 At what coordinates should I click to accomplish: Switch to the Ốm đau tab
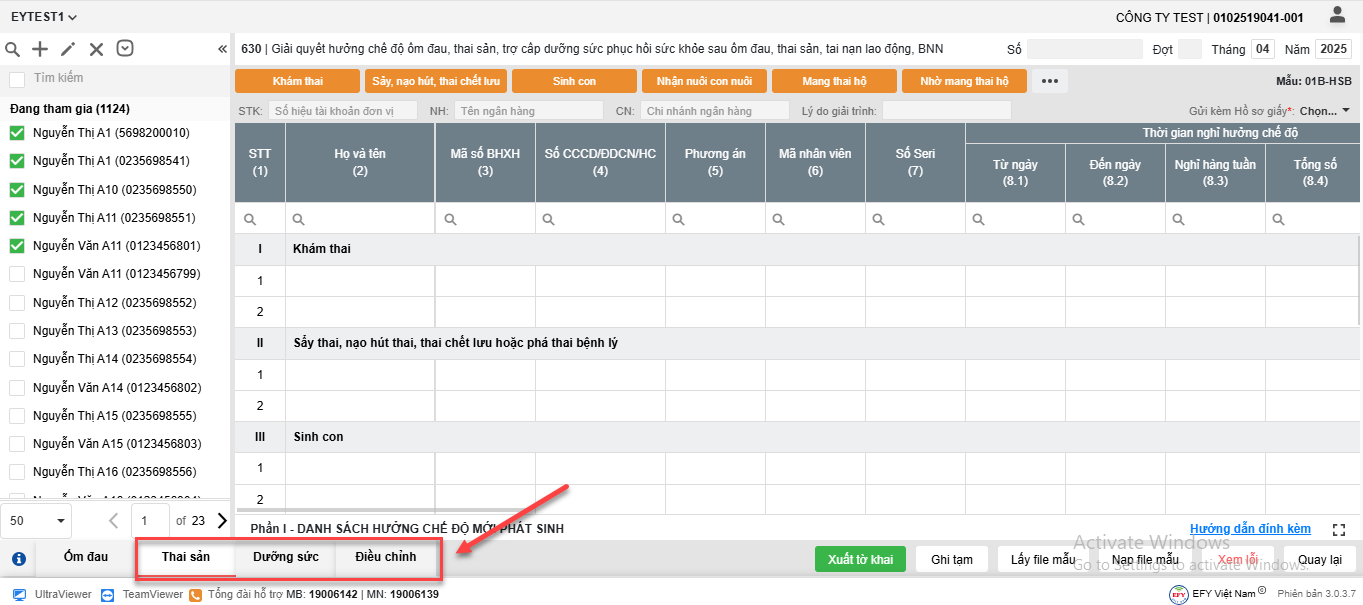86,557
